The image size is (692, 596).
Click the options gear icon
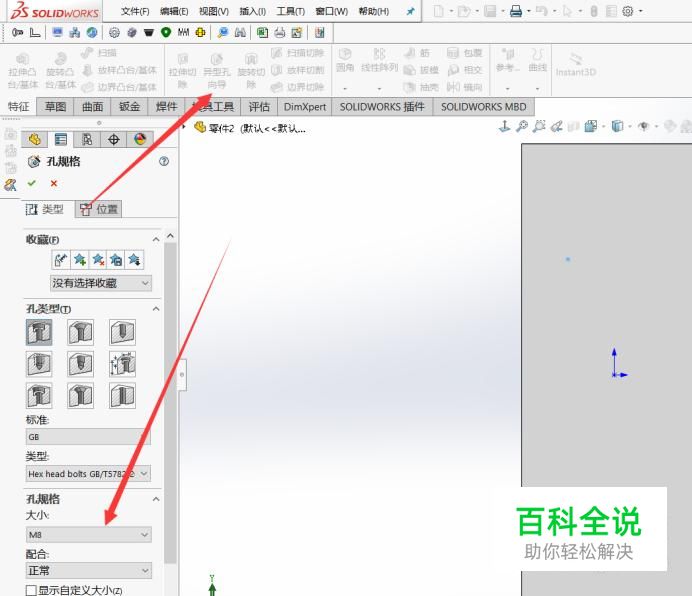pos(628,11)
